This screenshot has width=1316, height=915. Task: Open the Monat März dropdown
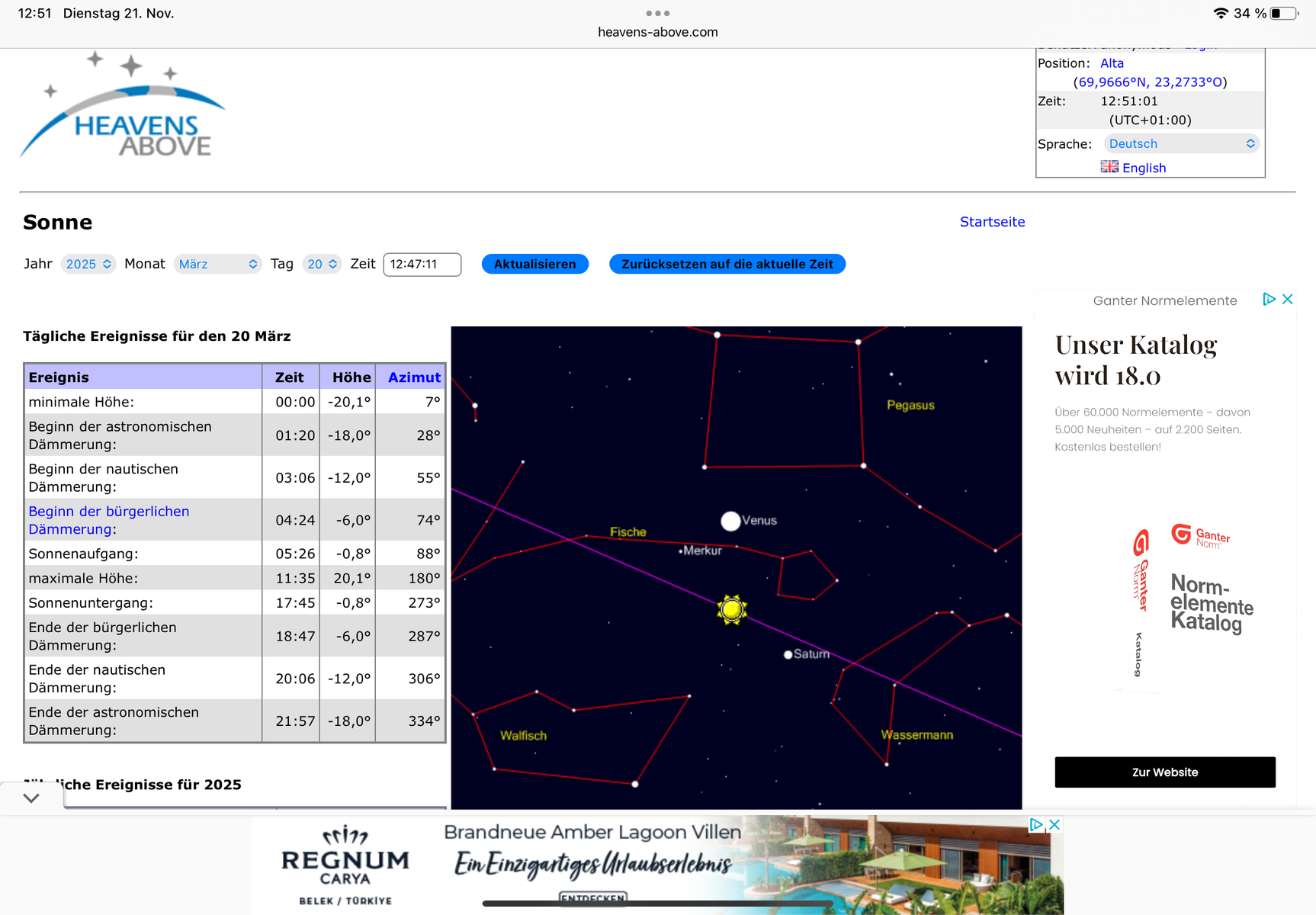coord(218,264)
